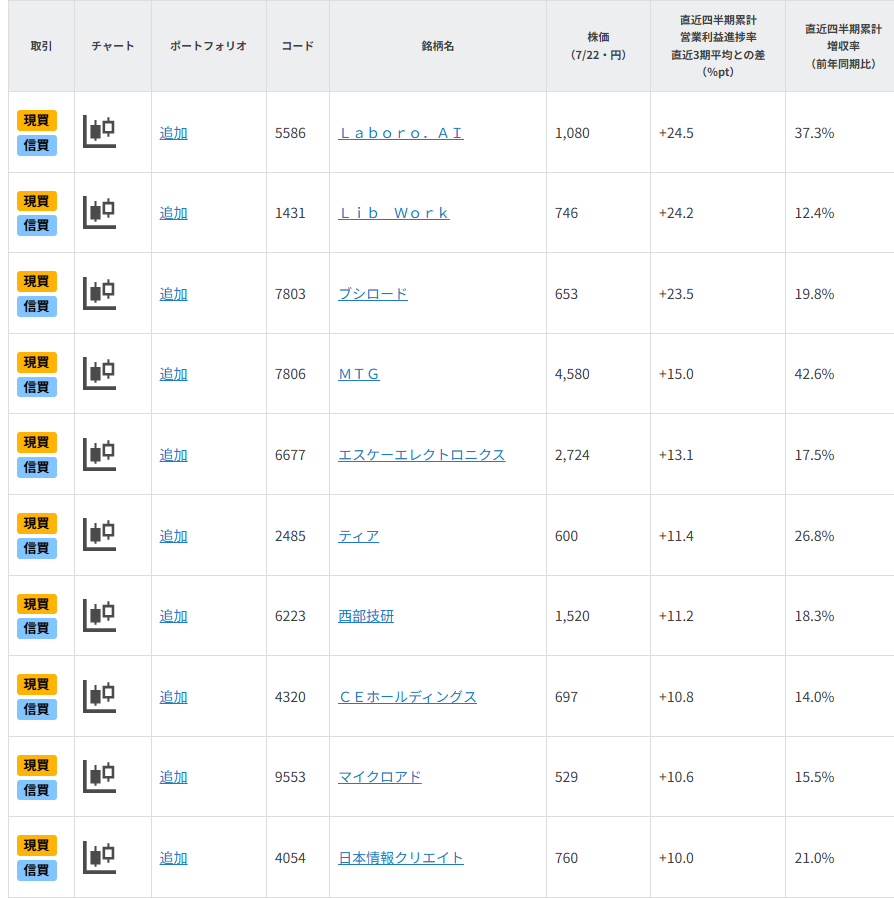
Task: Click the 銘柄名 column header
Action: (438, 46)
